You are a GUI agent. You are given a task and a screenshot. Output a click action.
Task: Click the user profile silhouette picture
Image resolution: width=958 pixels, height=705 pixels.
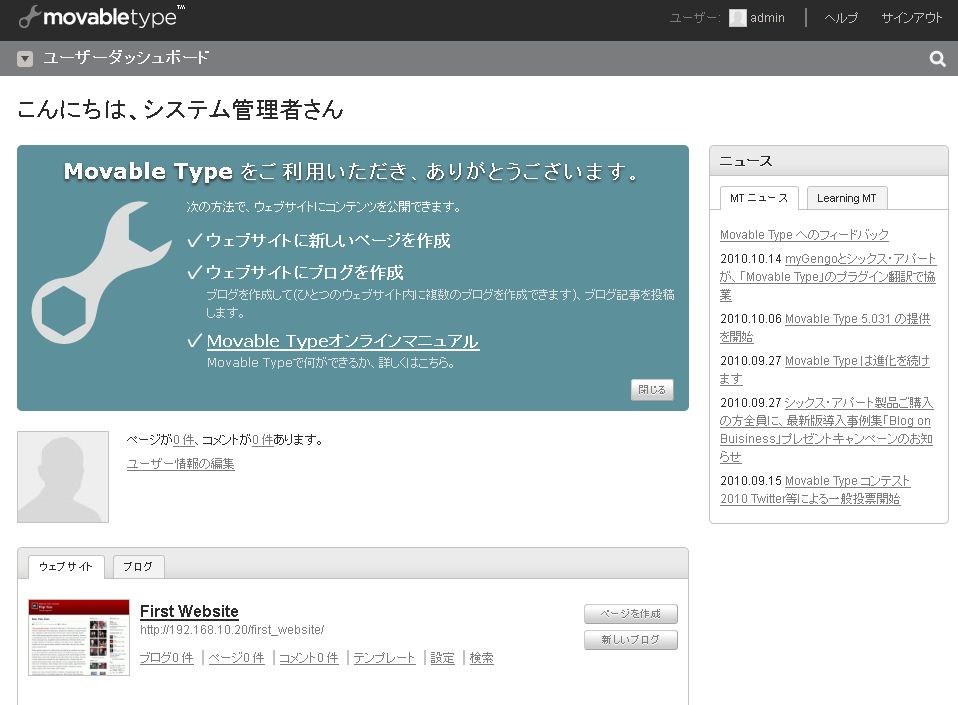(63, 477)
